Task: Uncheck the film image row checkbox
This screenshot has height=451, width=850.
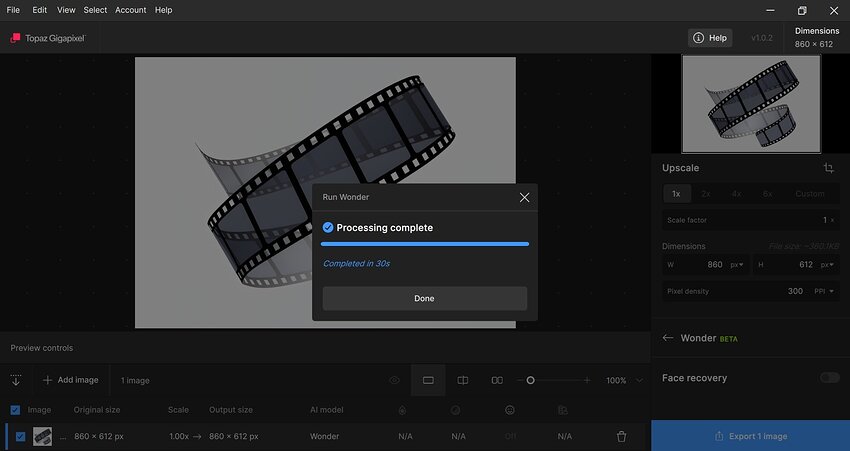Action: 20,436
